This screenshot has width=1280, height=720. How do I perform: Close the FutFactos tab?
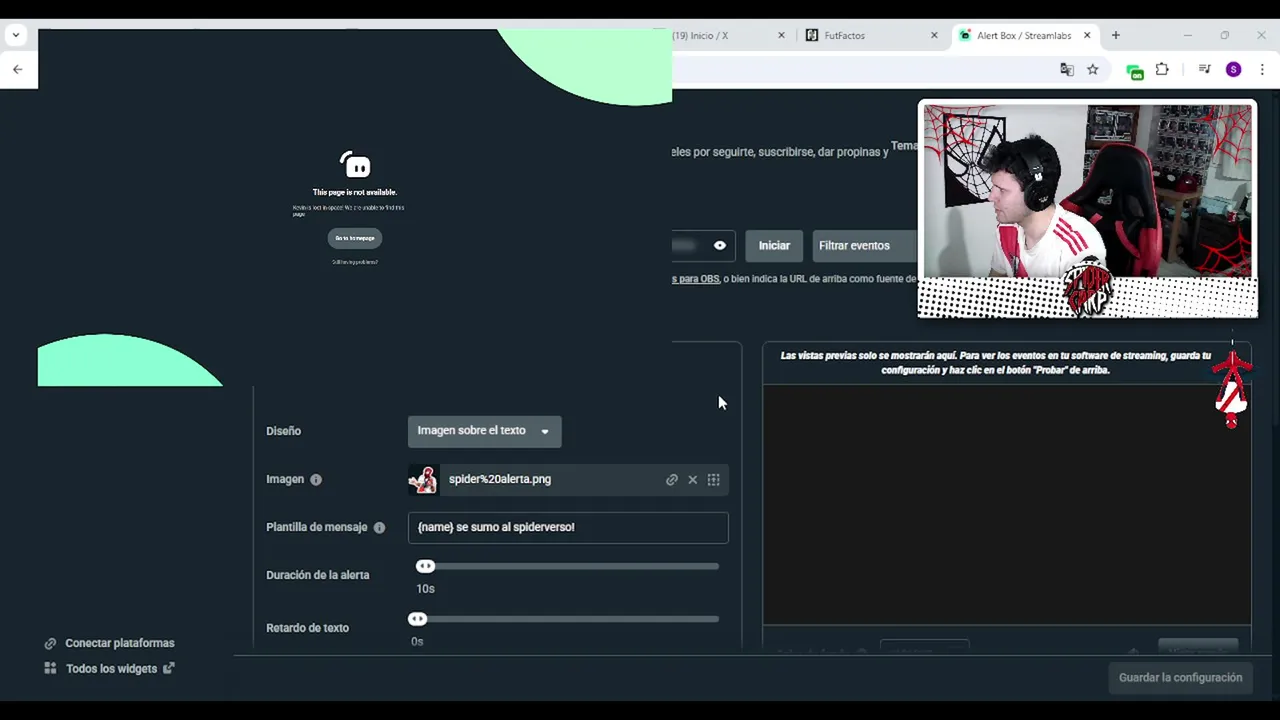(934, 35)
